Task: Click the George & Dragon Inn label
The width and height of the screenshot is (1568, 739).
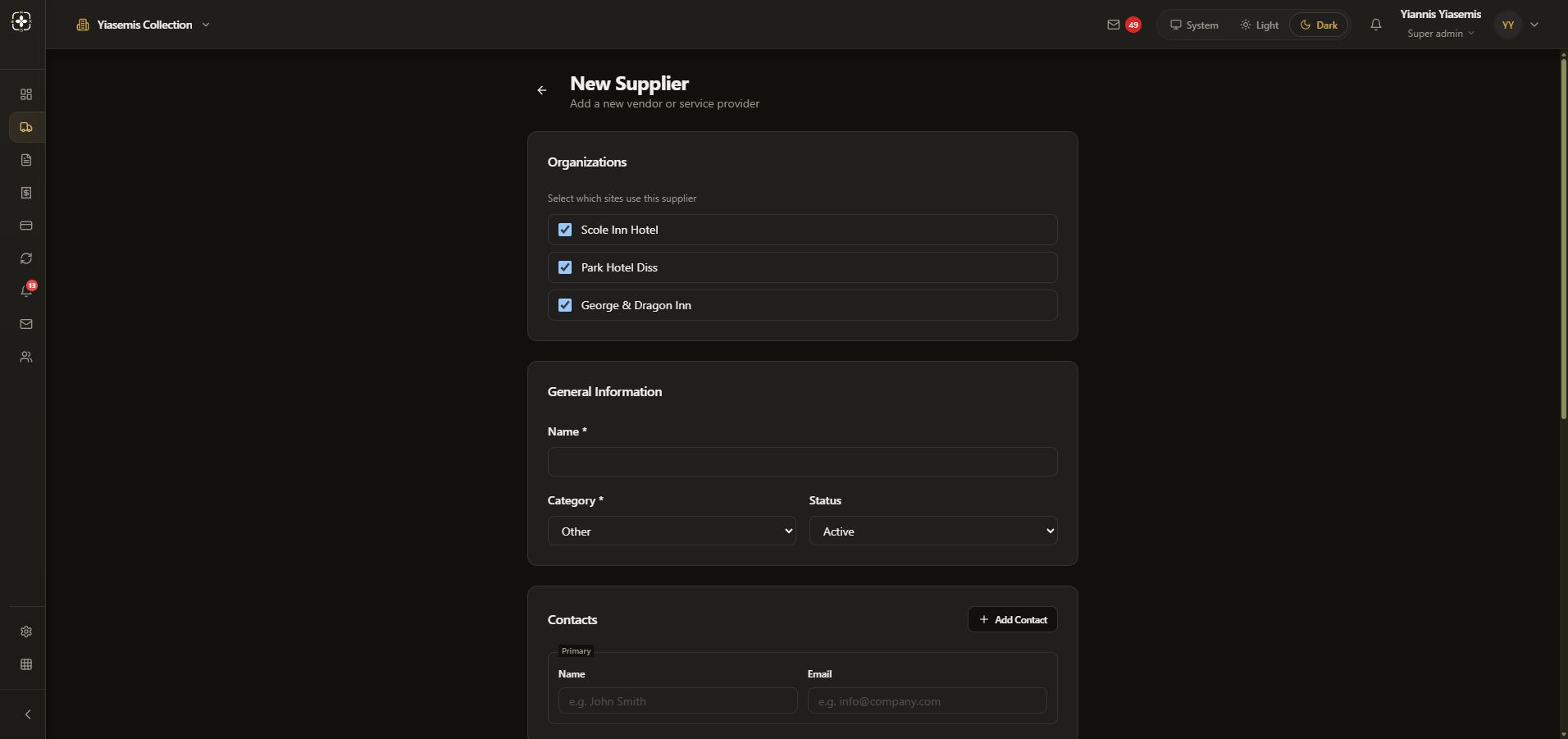Action: pos(636,305)
